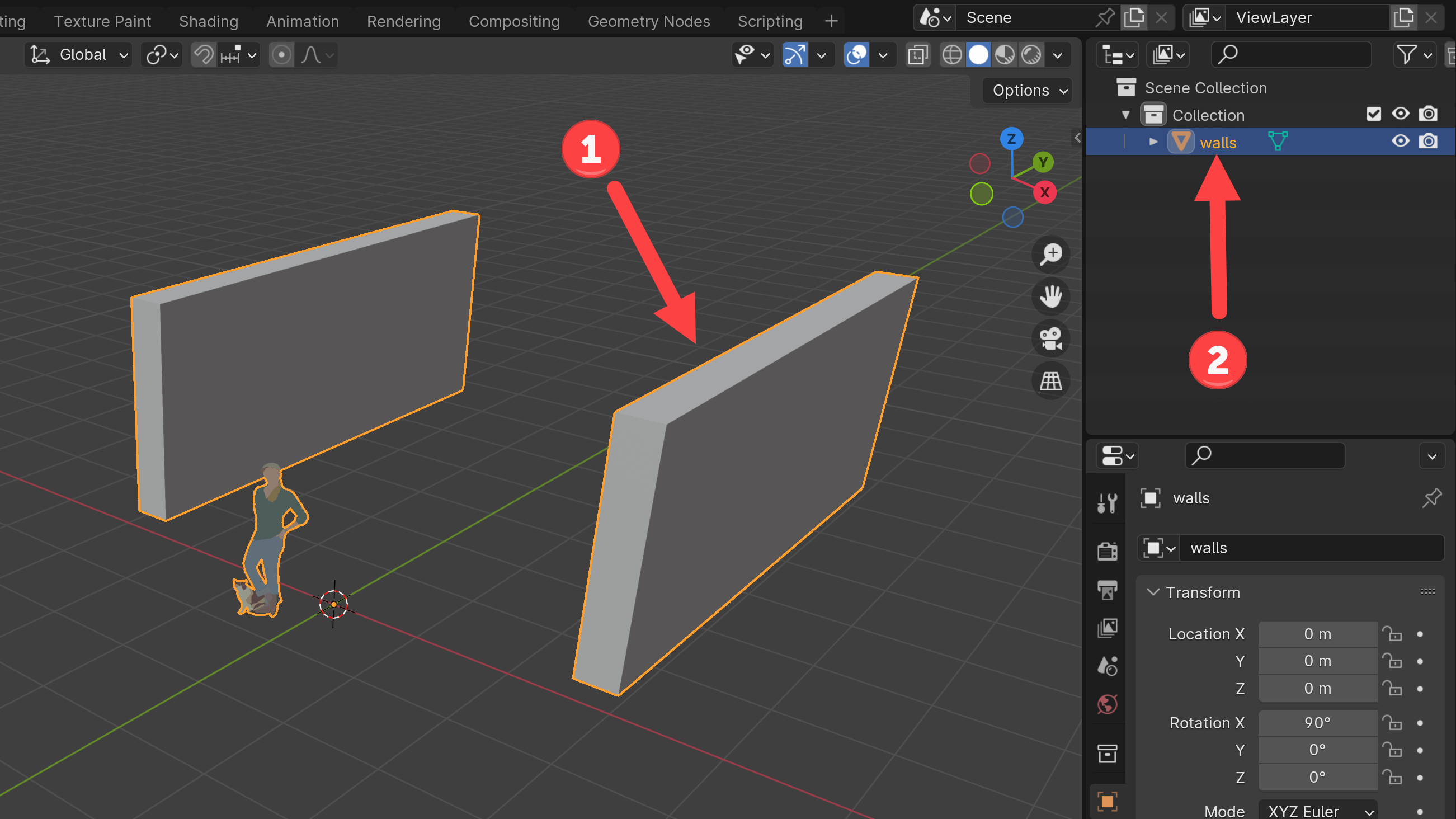Open the Tool properties tab
Viewport: 1456px width, 819px height.
coord(1107,502)
